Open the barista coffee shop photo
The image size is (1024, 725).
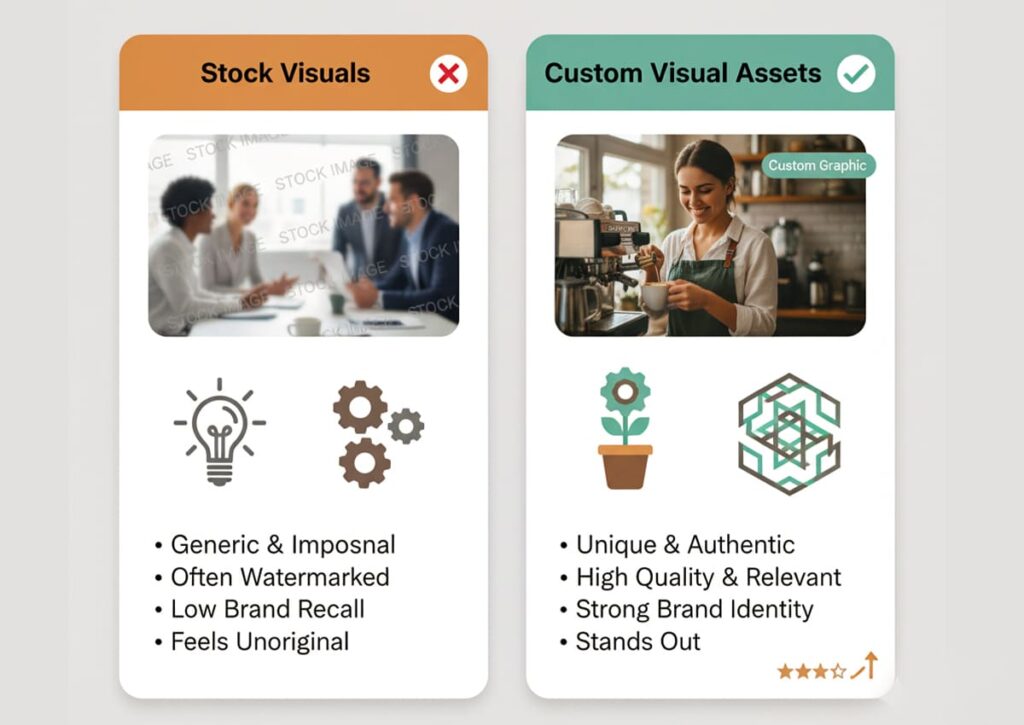pyautogui.click(x=711, y=235)
